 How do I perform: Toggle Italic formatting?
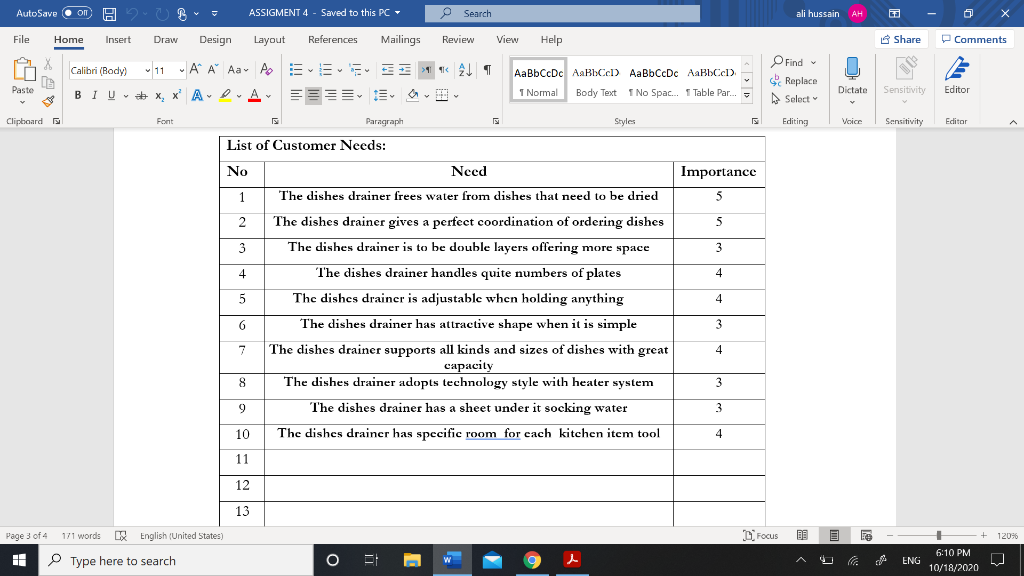pyautogui.click(x=95, y=95)
